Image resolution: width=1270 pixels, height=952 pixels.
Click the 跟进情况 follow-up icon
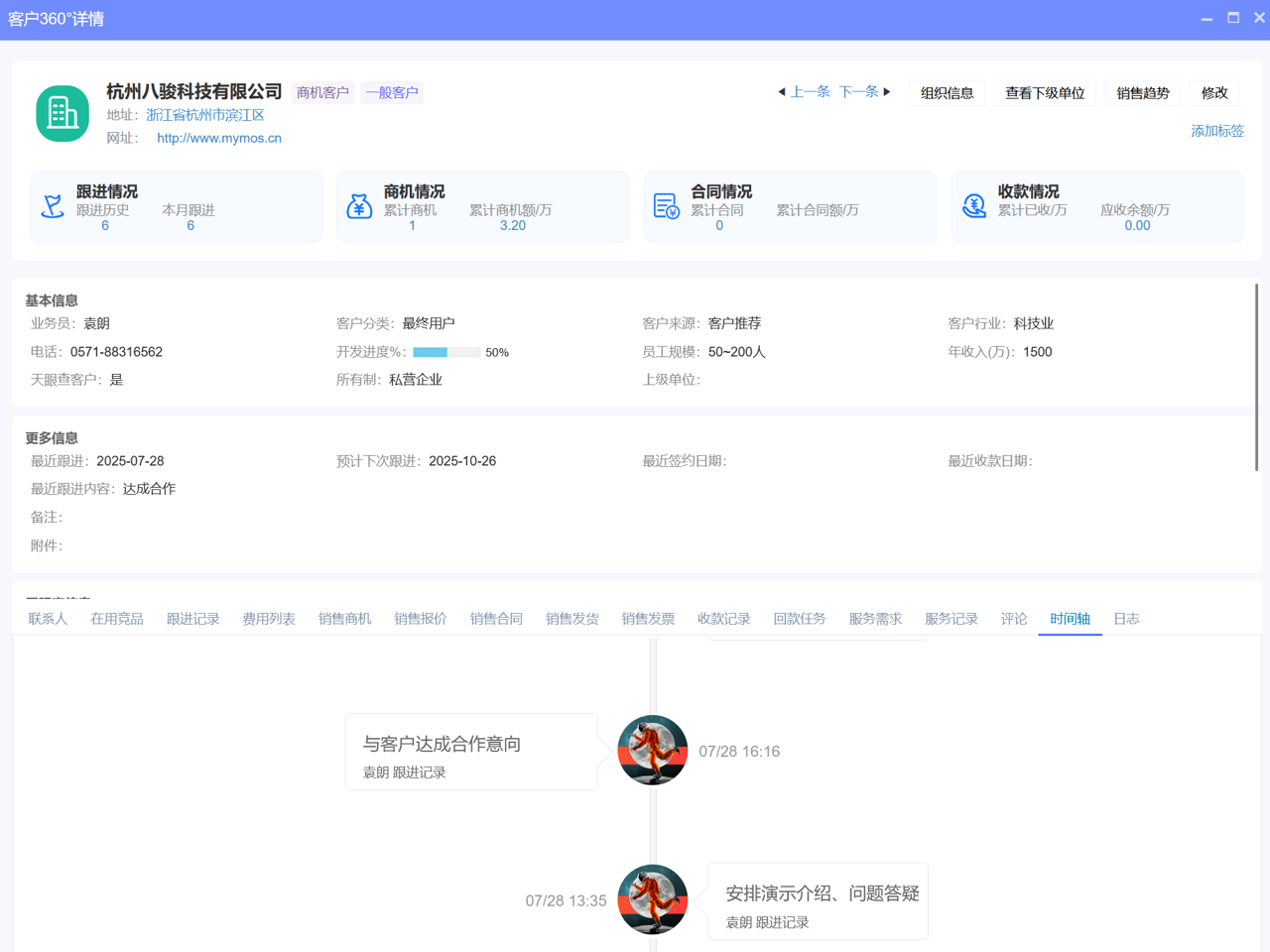[52, 205]
